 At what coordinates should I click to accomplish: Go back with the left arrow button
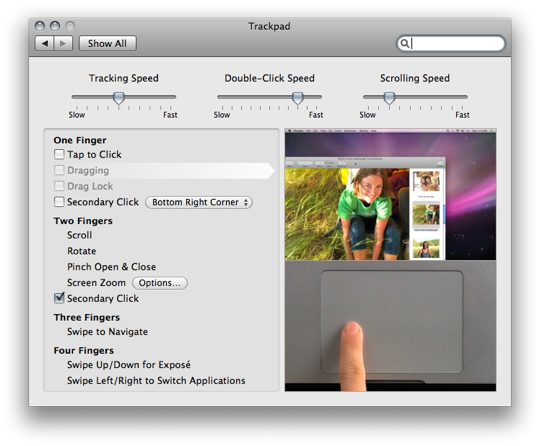tap(44, 43)
